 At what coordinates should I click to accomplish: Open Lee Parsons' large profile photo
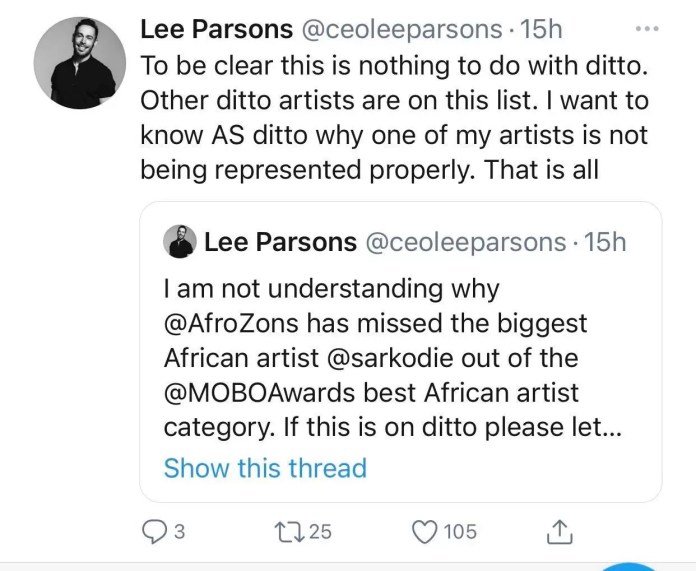click(x=79, y=63)
